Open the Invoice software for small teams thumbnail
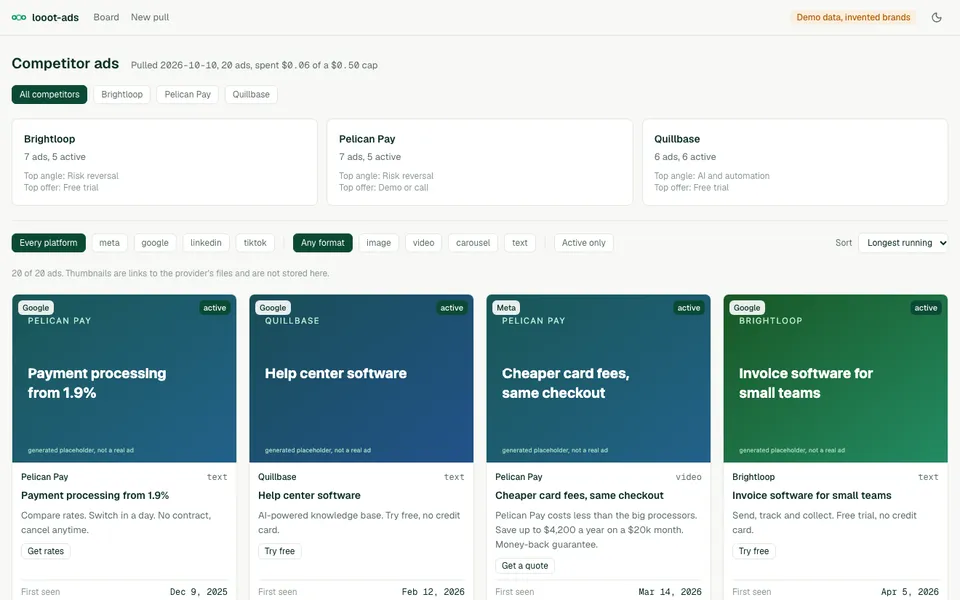 tap(836, 378)
